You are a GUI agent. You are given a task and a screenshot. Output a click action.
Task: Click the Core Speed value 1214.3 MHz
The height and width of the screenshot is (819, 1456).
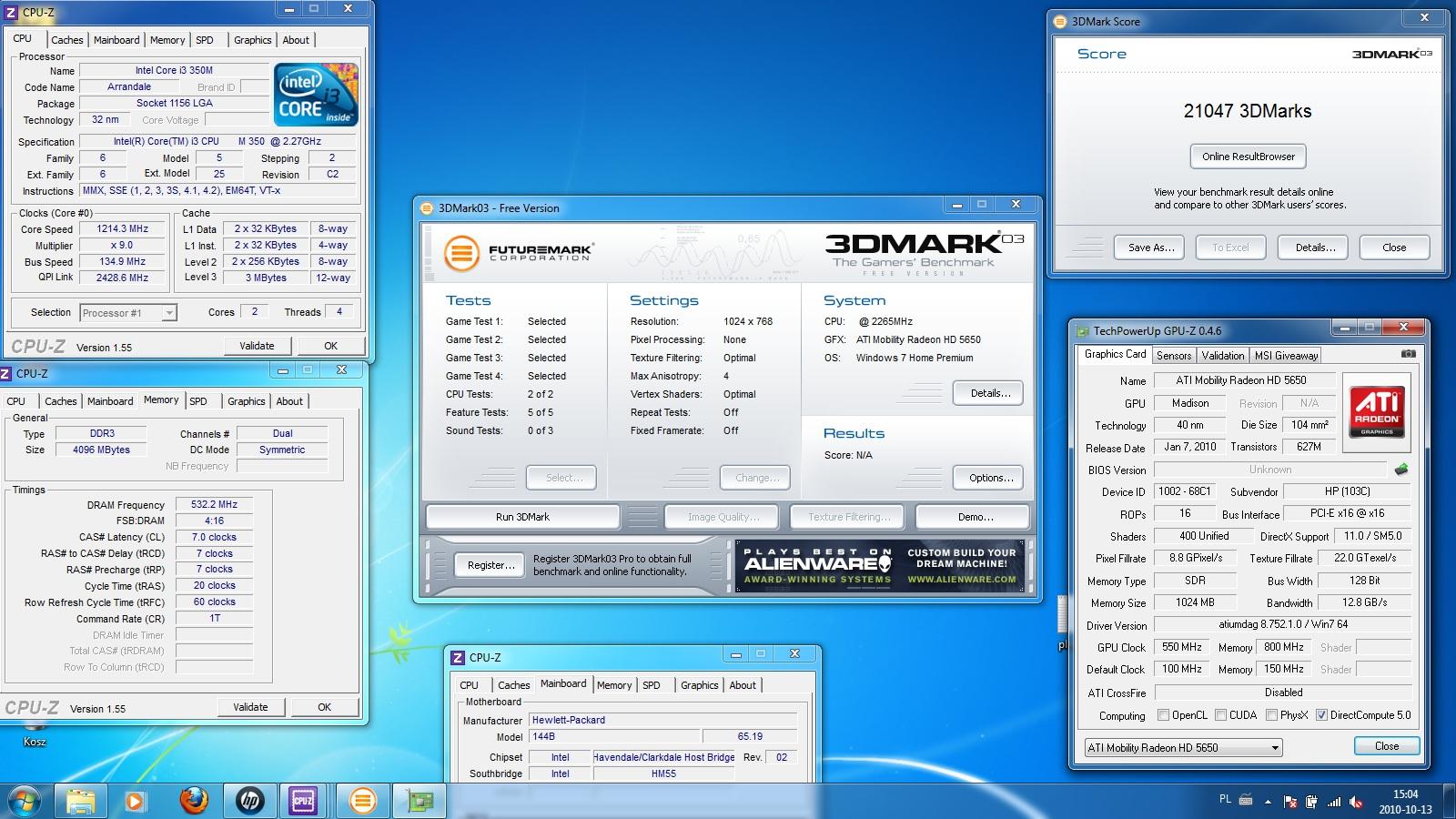pyautogui.click(x=122, y=229)
